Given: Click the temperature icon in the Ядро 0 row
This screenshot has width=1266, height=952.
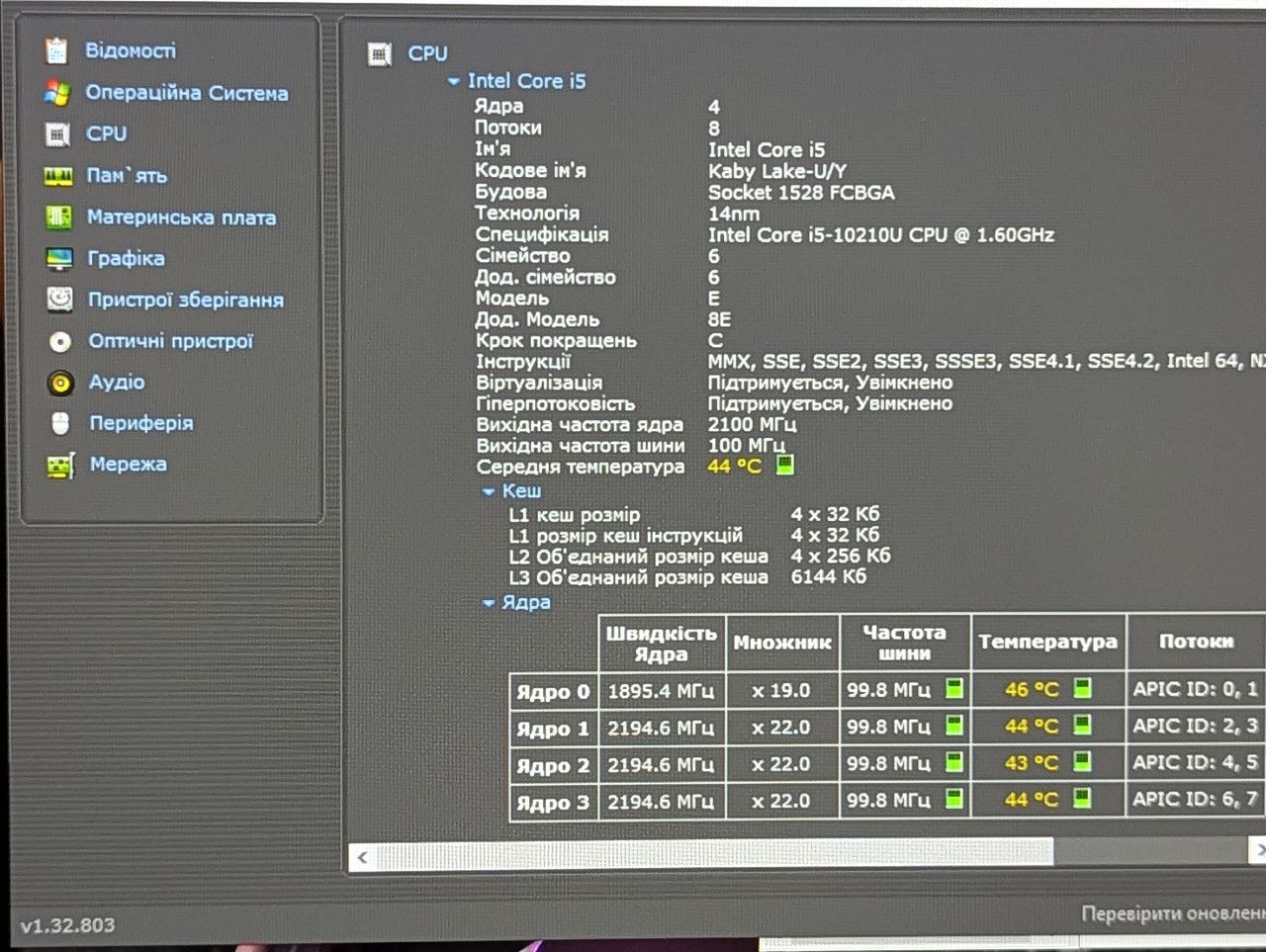Looking at the screenshot, I should click(1083, 688).
